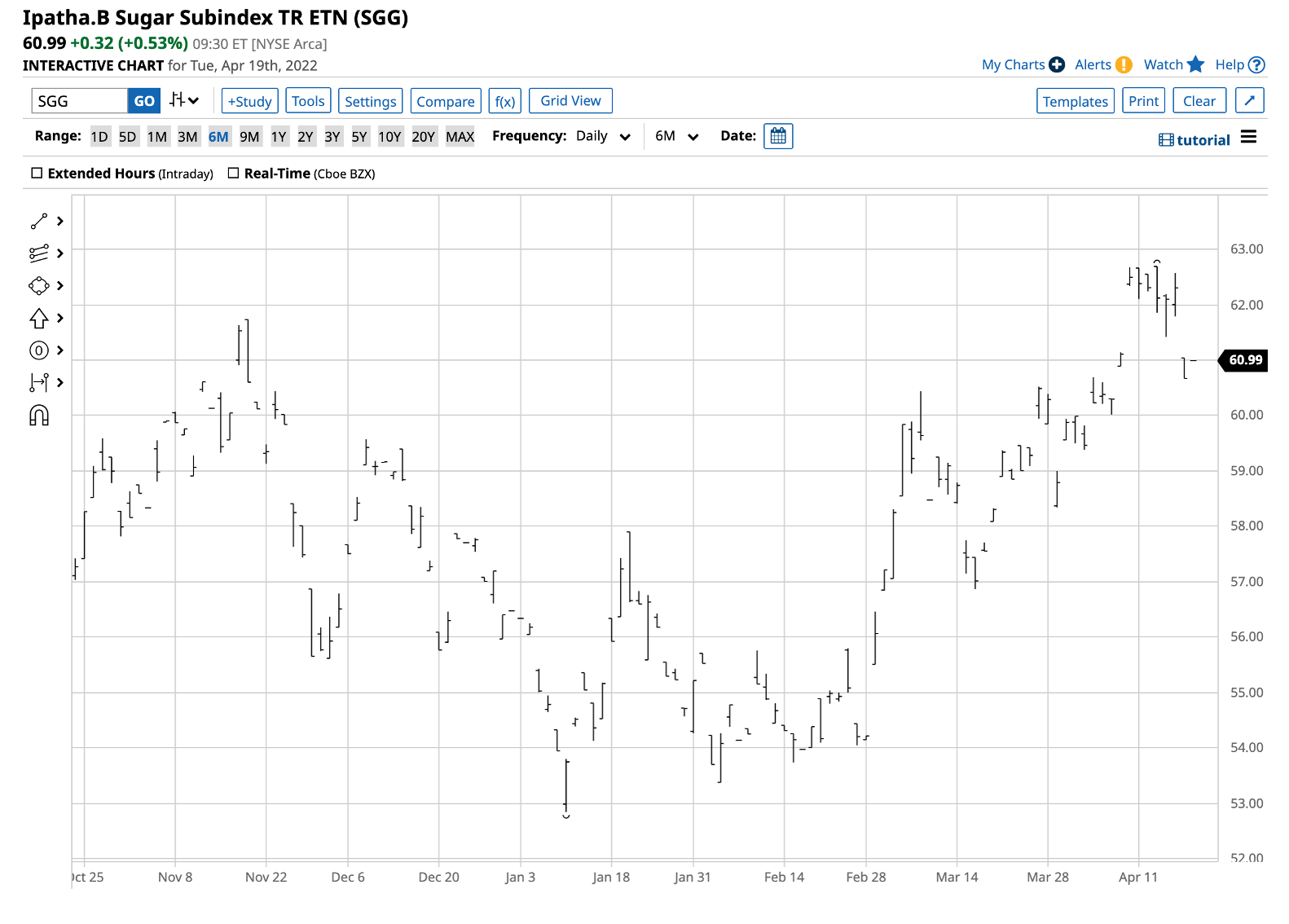Image resolution: width=1289 pixels, height=924 pixels.
Task: Select the Fibonacci lines tool icon
Action: pos(38,253)
